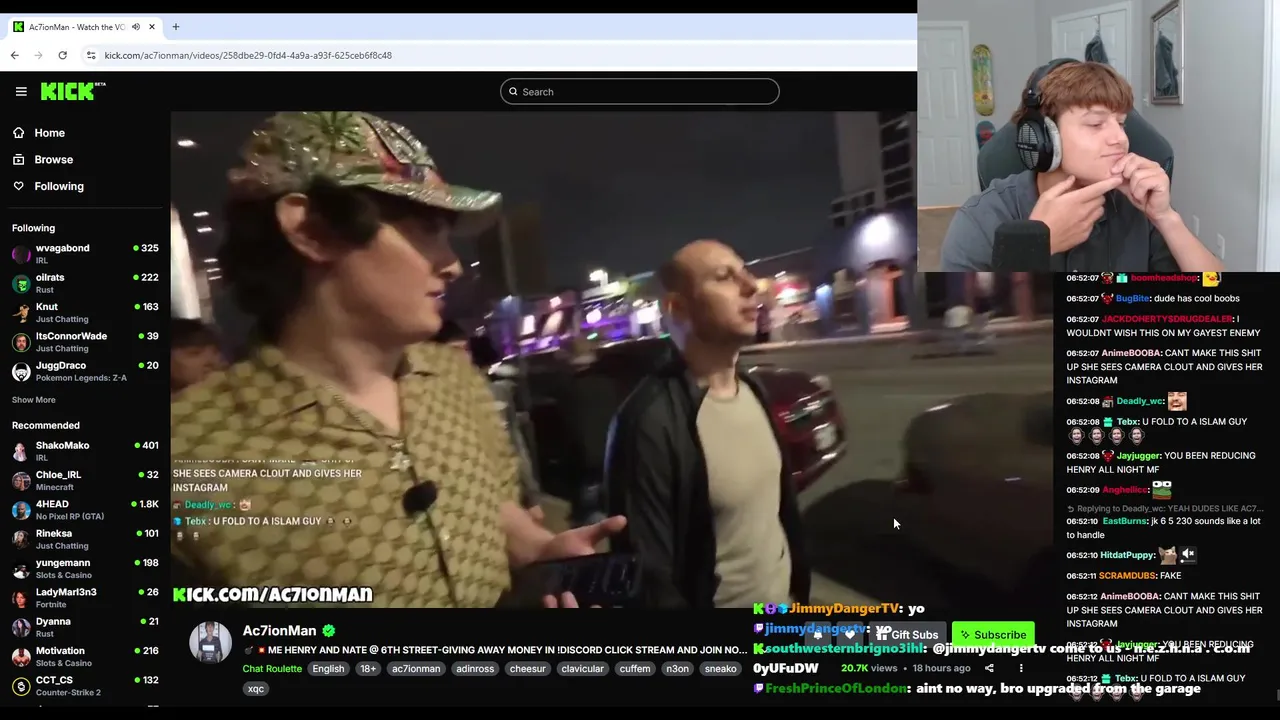The width and height of the screenshot is (1280, 720).
Task: Select the cheesur tag
Action: (x=527, y=669)
